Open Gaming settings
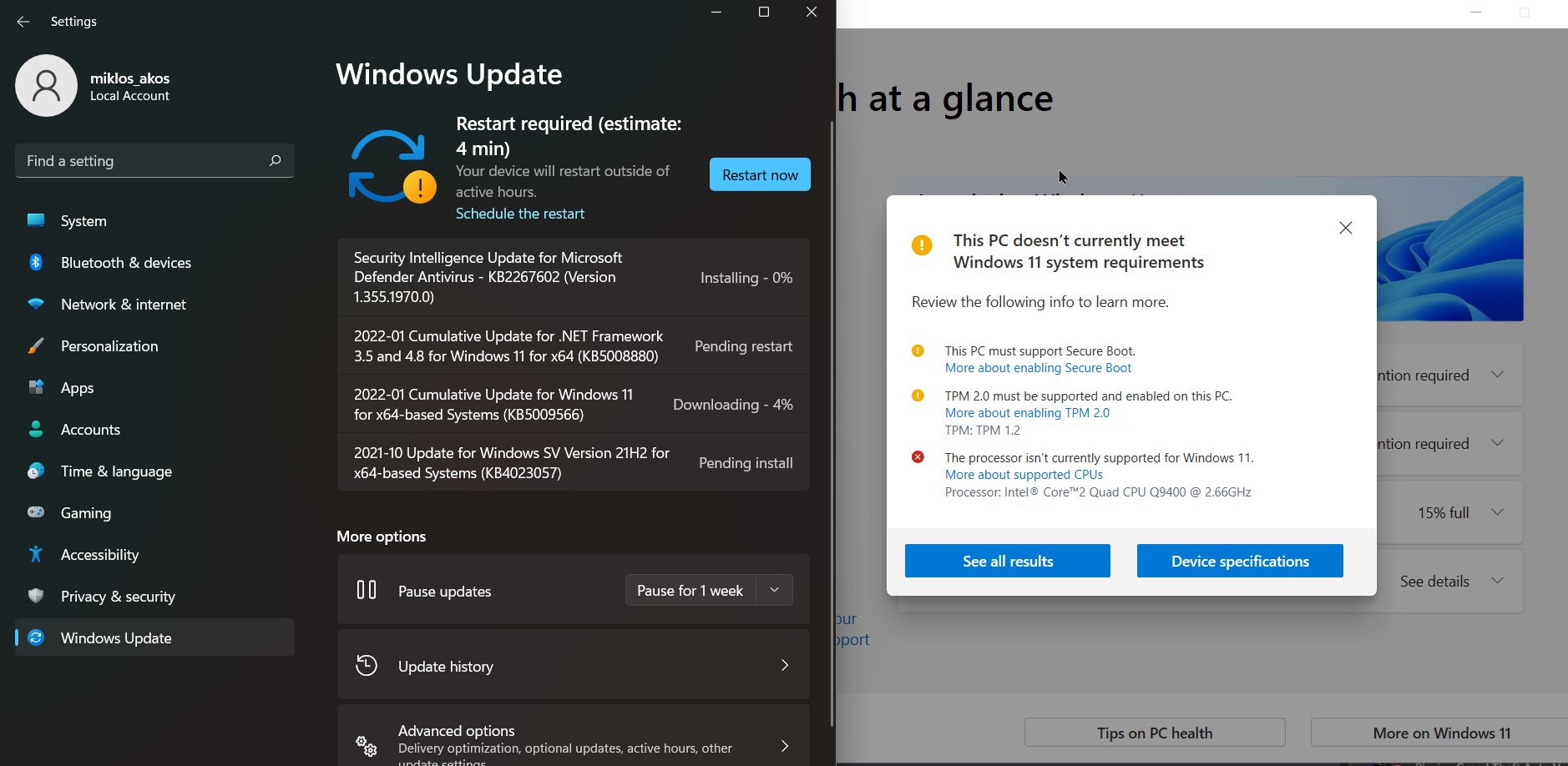Viewport: 1568px width, 766px height. pos(154,512)
